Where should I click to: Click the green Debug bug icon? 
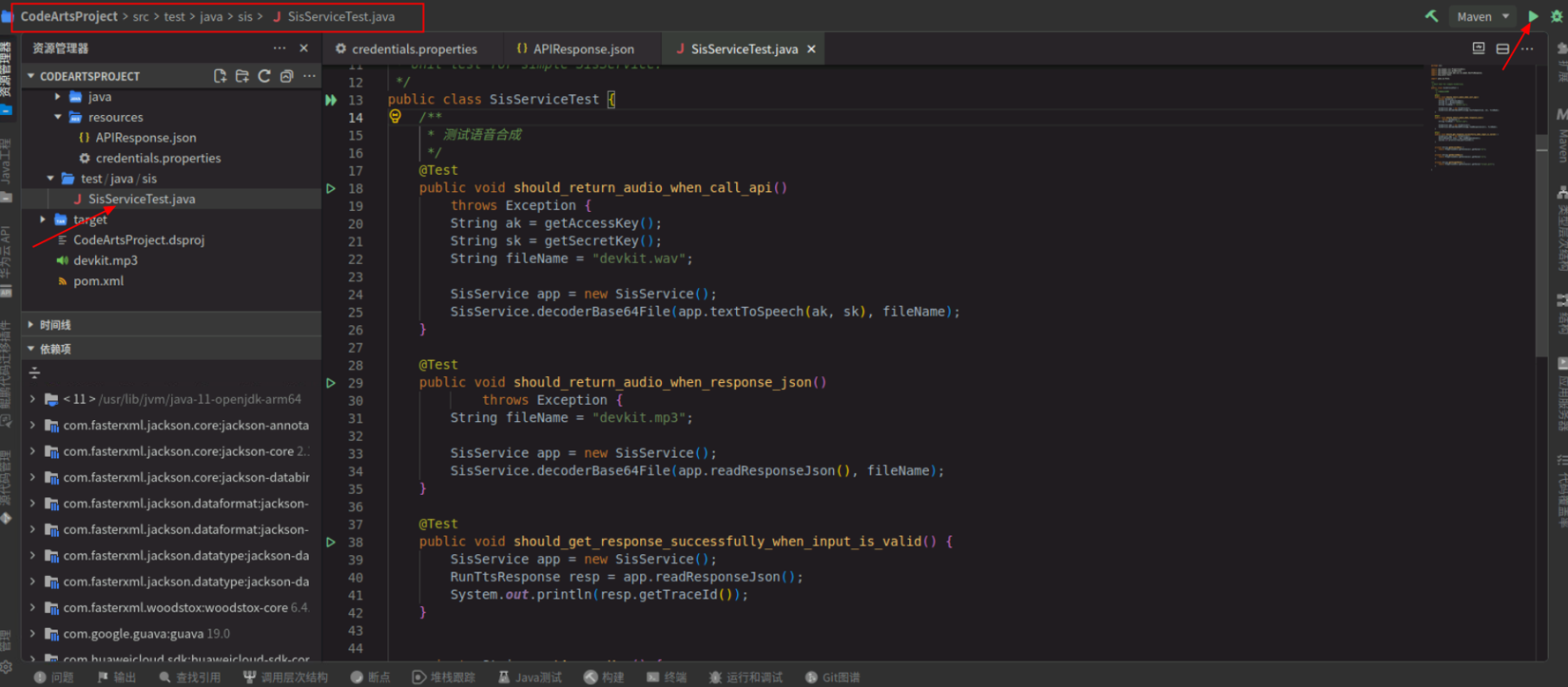[1557, 16]
